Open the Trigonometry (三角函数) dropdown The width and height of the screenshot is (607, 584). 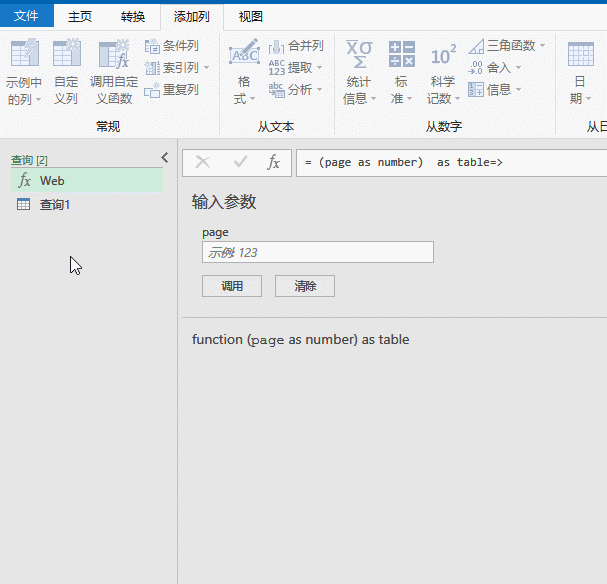[x=542, y=46]
